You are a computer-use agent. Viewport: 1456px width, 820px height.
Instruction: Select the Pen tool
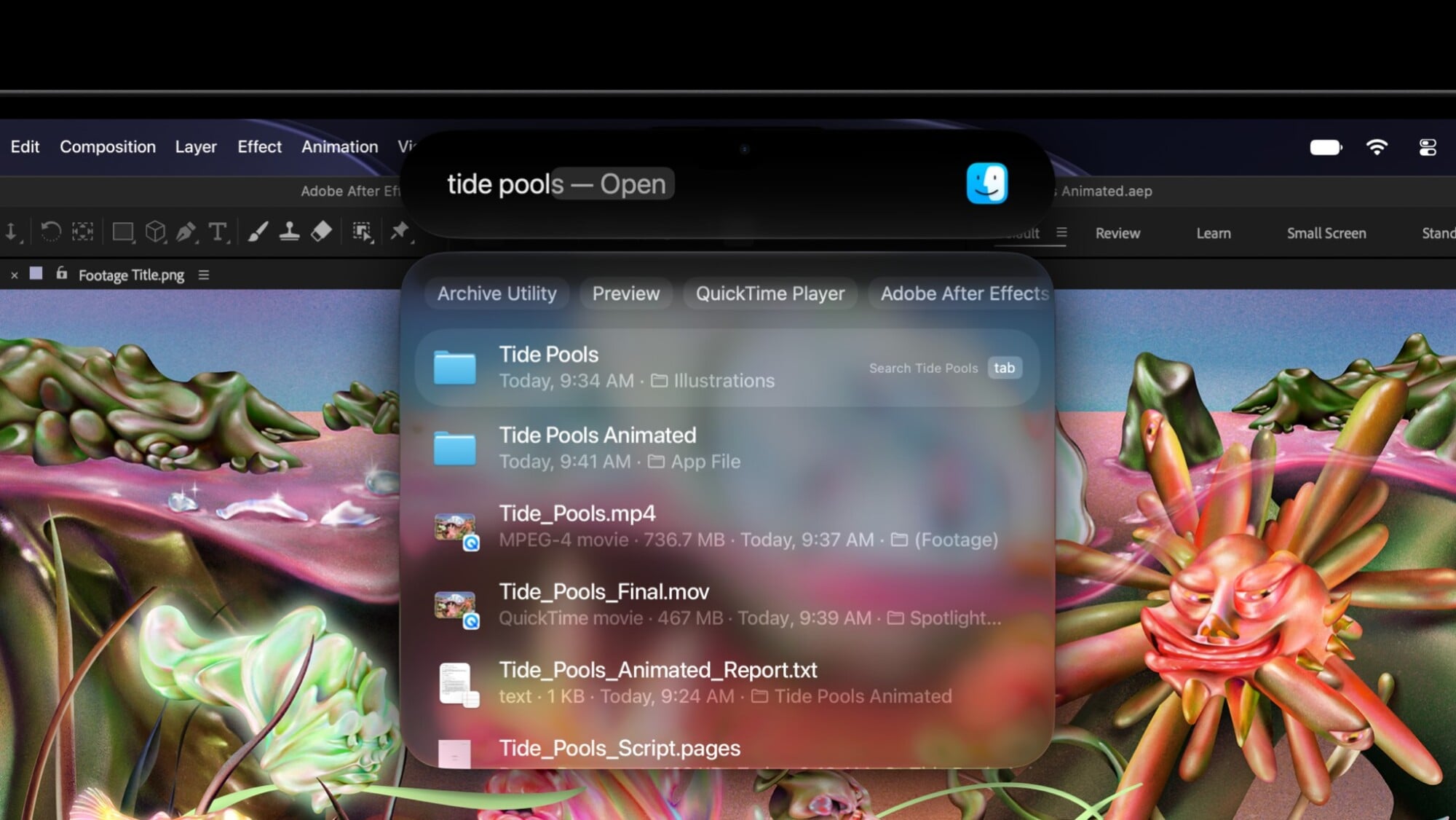186,232
